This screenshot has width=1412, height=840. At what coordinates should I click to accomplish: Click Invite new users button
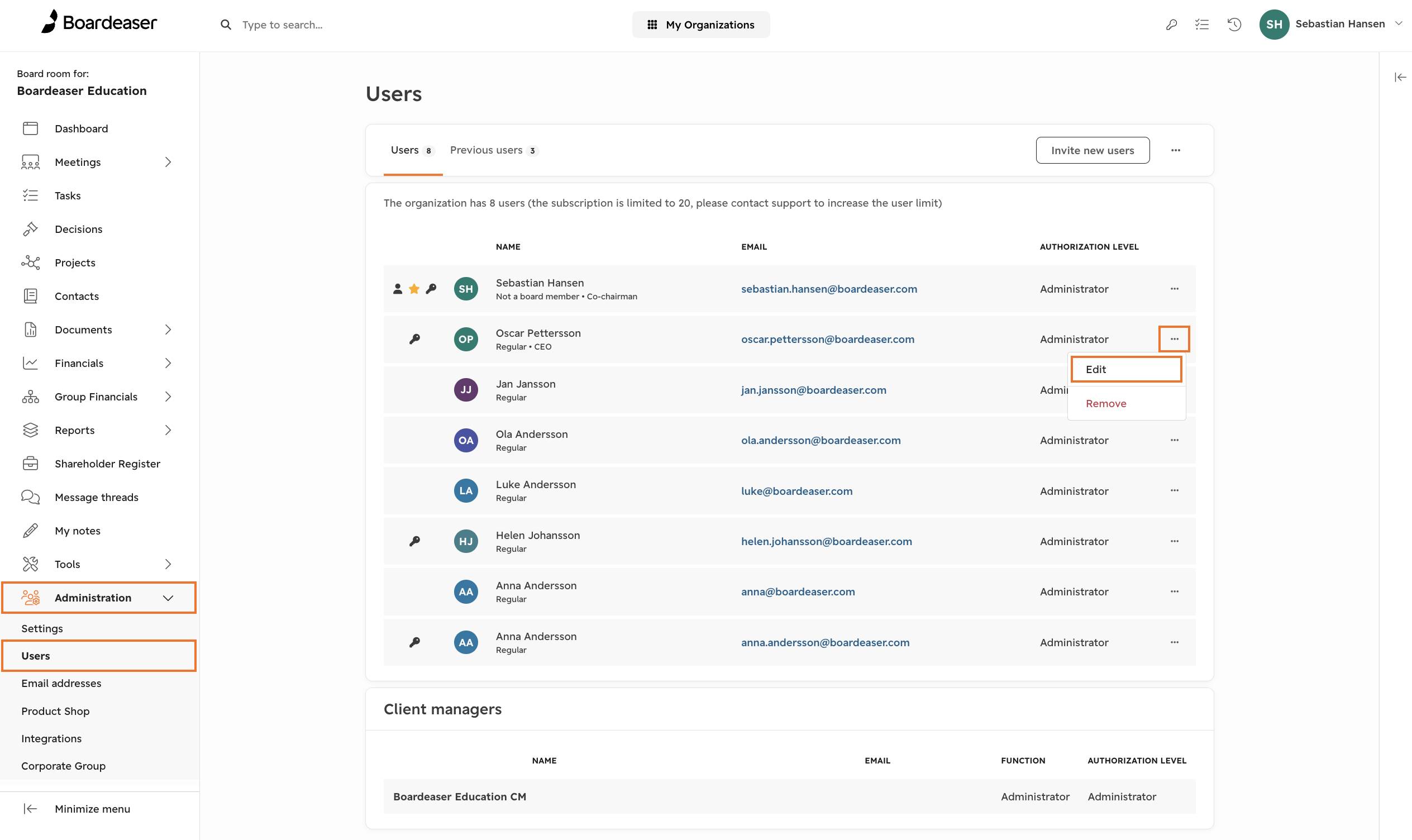[1092, 151]
